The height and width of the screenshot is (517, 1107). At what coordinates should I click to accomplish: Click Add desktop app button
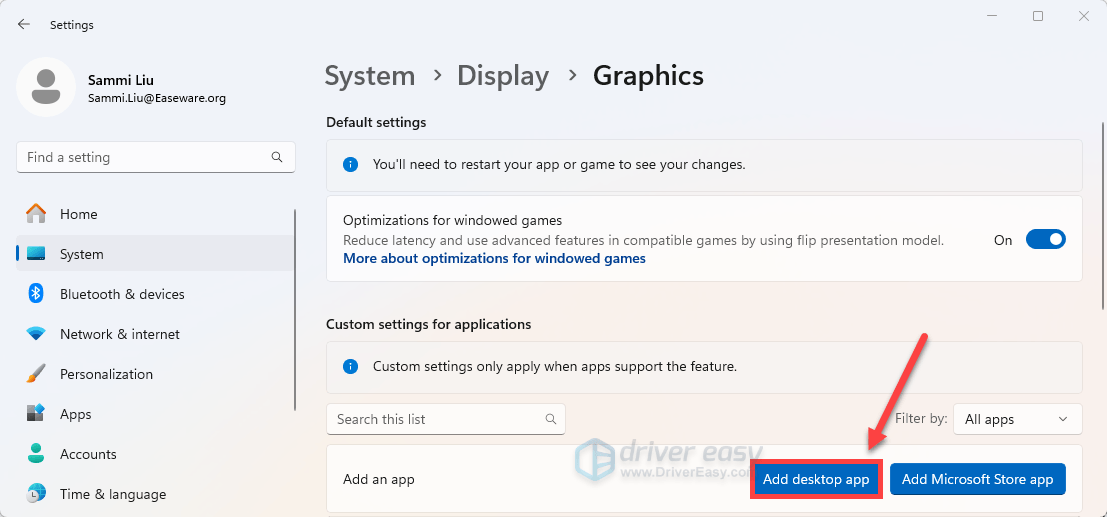816,480
